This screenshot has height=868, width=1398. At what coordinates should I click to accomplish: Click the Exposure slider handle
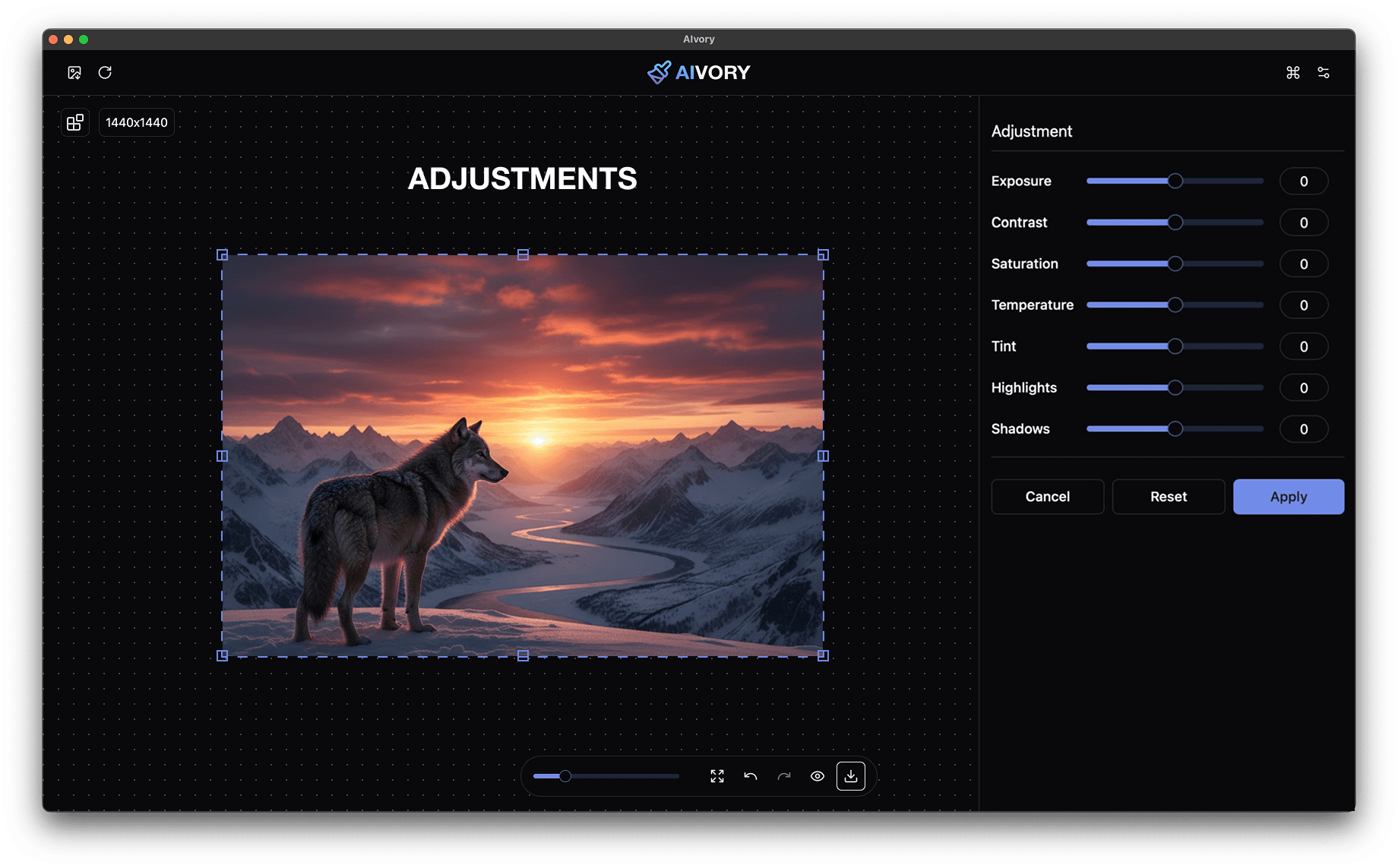(x=1175, y=181)
